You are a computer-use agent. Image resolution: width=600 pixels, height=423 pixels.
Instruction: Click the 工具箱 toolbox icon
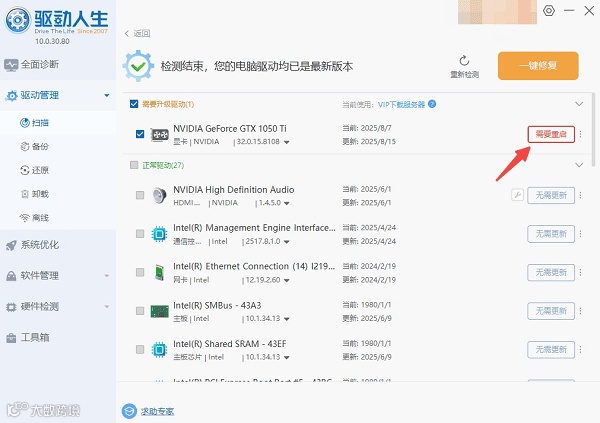pyautogui.click(x=11, y=338)
